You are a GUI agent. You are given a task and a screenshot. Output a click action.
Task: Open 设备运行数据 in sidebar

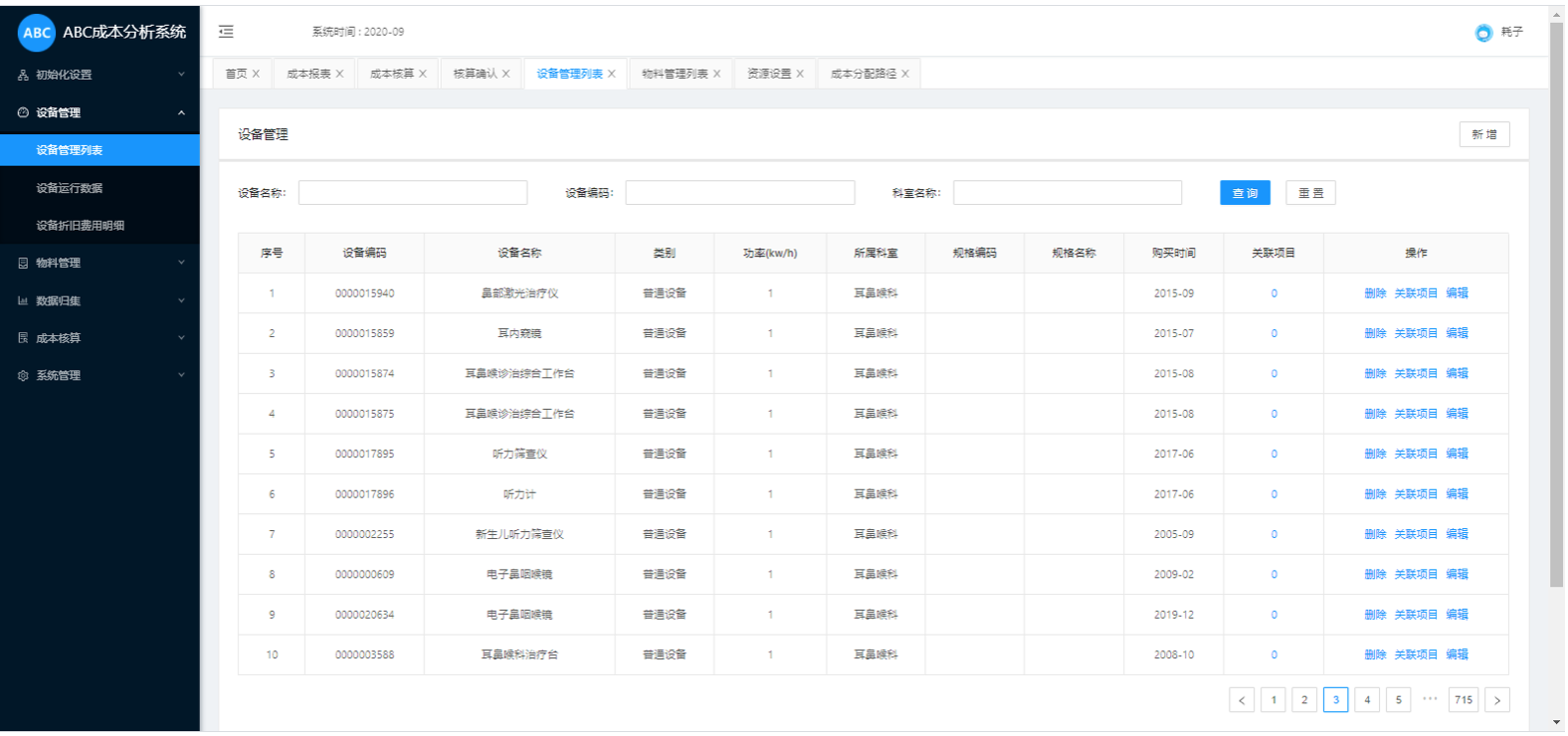tap(70, 188)
